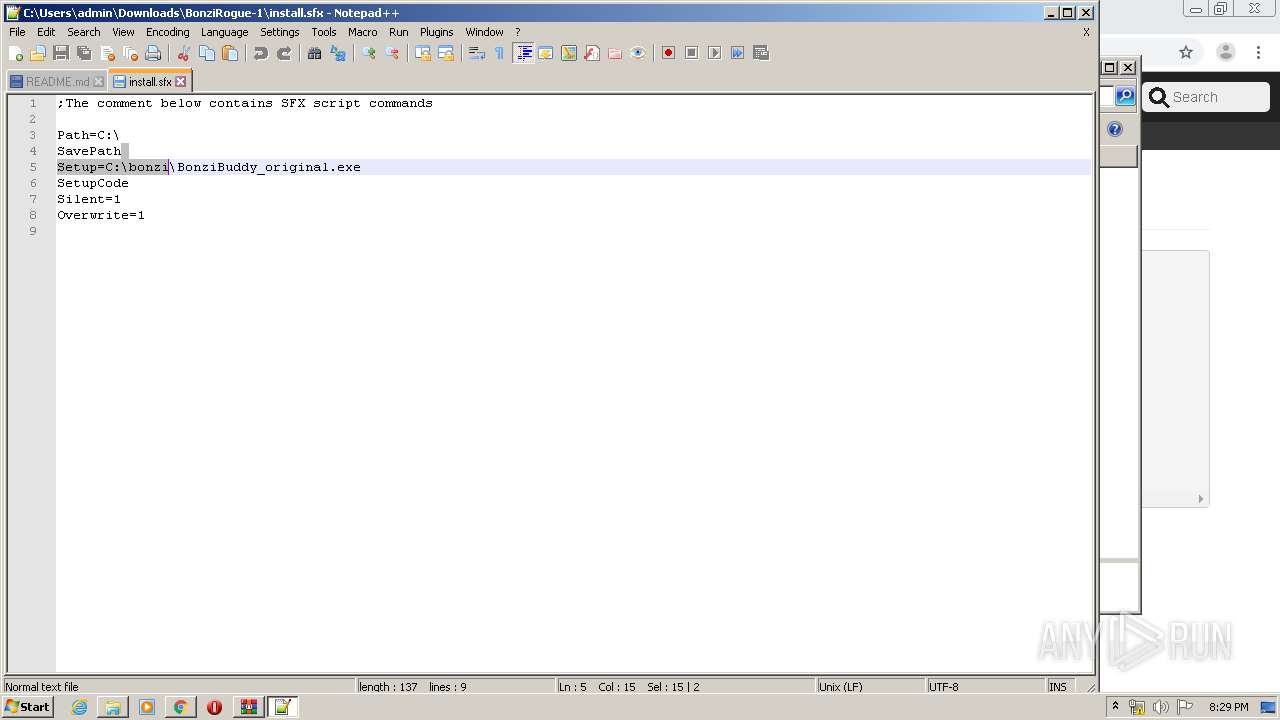Open the Macro menu
The width and height of the screenshot is (1280, 720).
(363, 32)
